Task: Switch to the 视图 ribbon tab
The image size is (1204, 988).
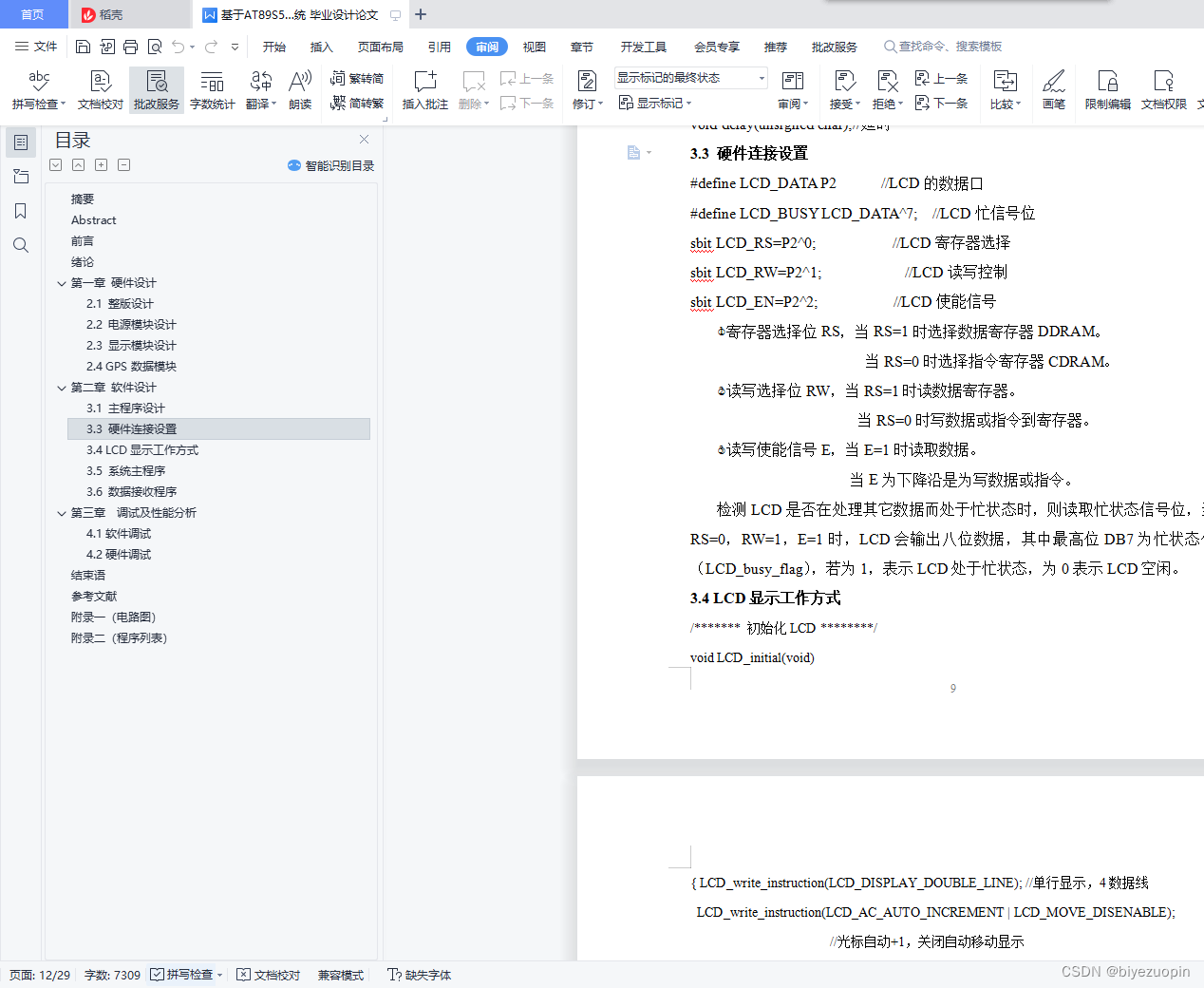Action: [x=535, y=47]
